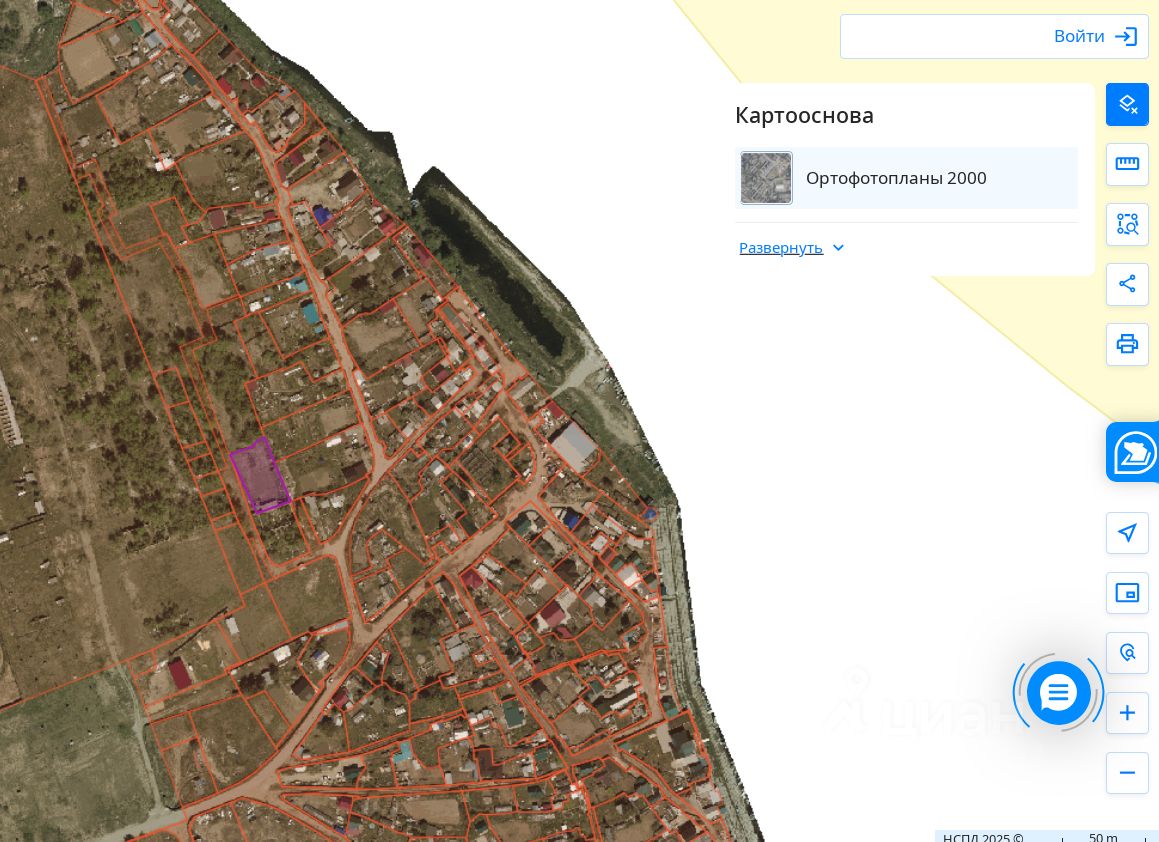
Task: Open the area search selection tool
Action: click(x=1127, y=224)
